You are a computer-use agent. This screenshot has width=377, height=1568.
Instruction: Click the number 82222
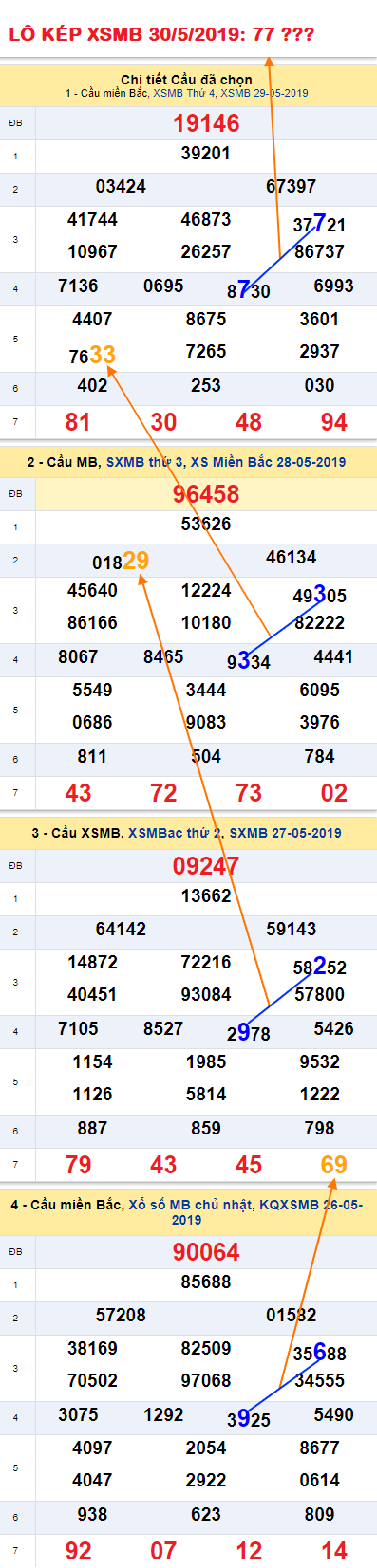pos(319,622)
